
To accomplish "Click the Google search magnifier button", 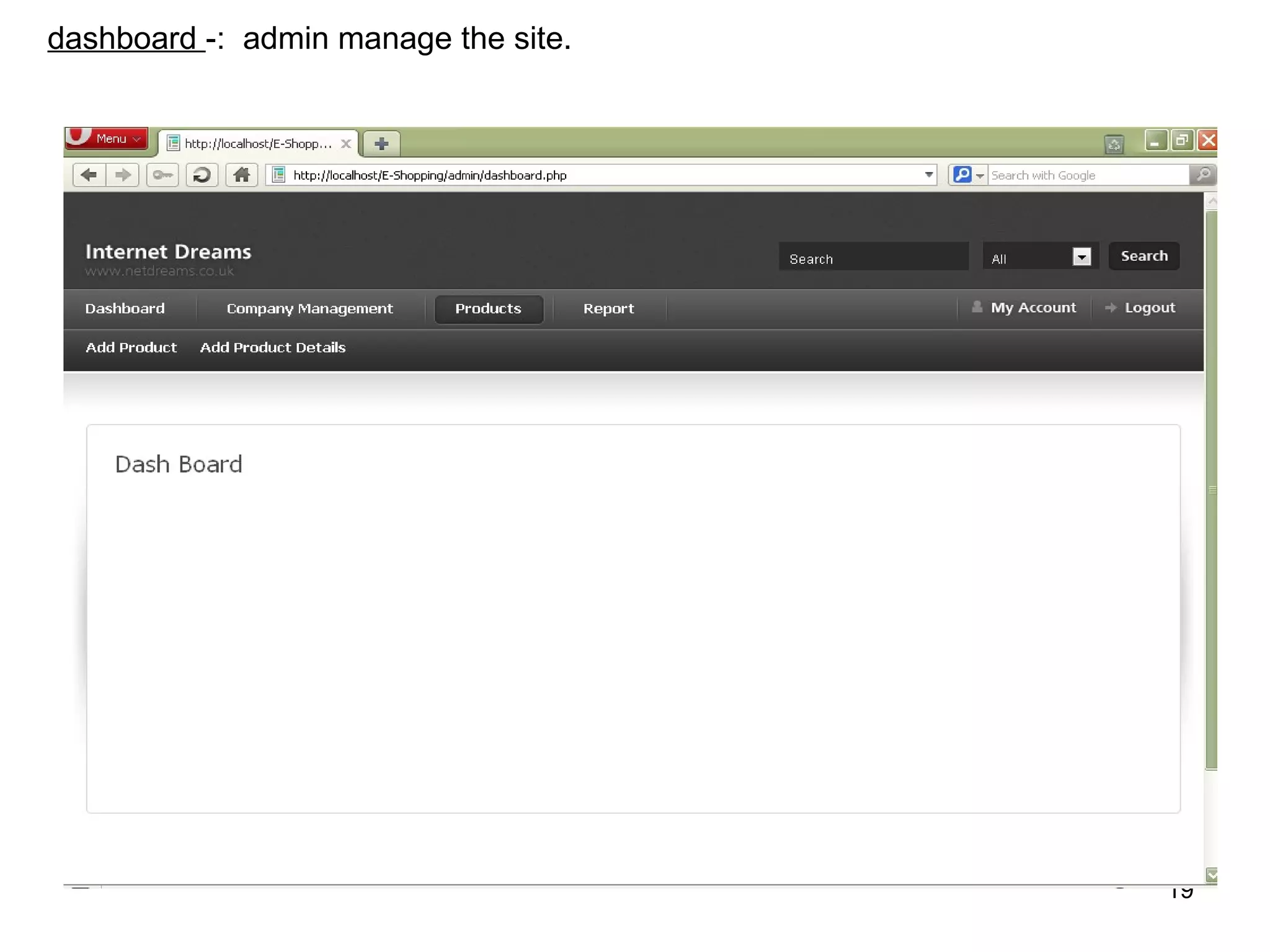I will tap(1202, 175).
